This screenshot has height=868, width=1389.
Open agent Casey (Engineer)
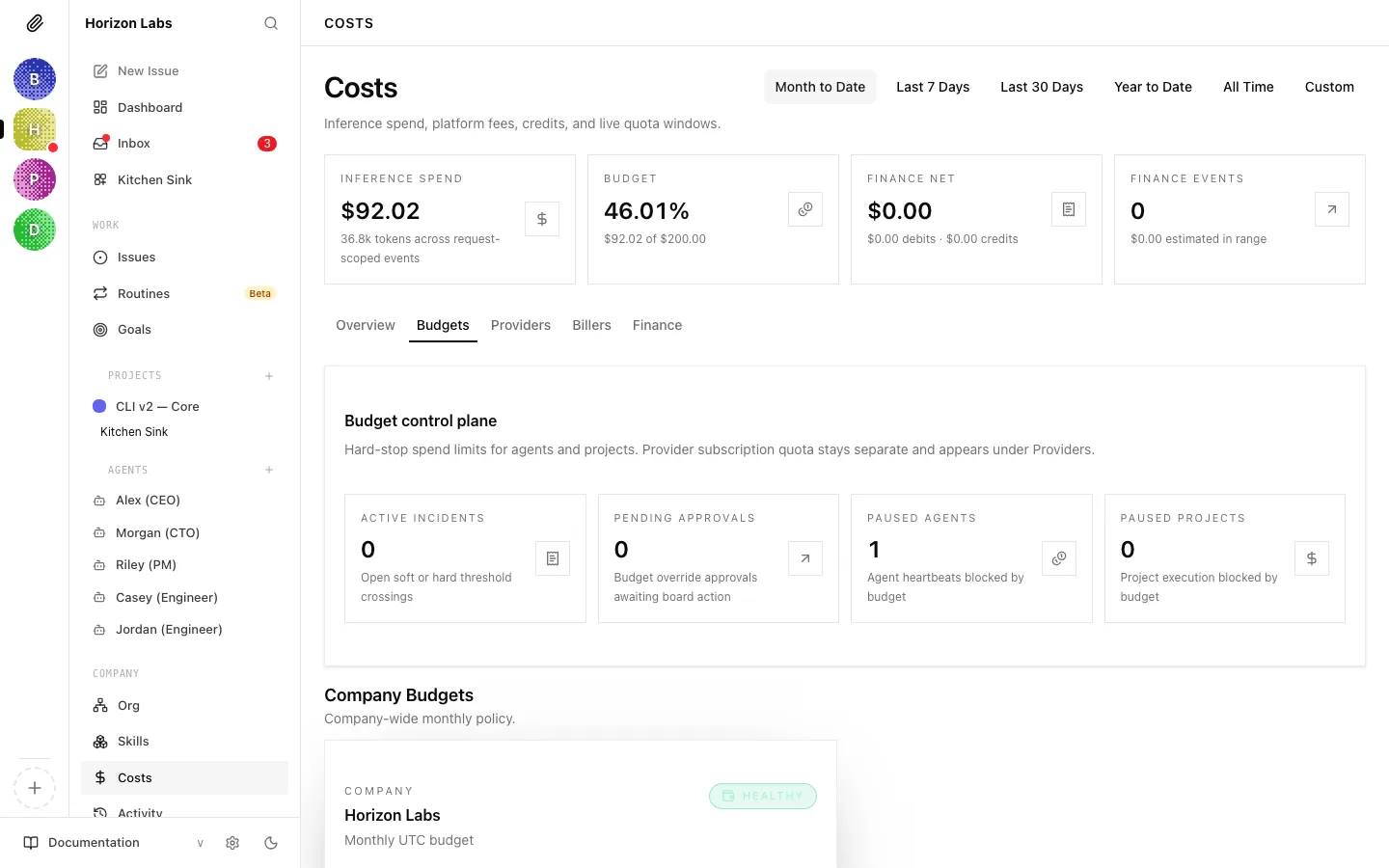pos(184,598)
